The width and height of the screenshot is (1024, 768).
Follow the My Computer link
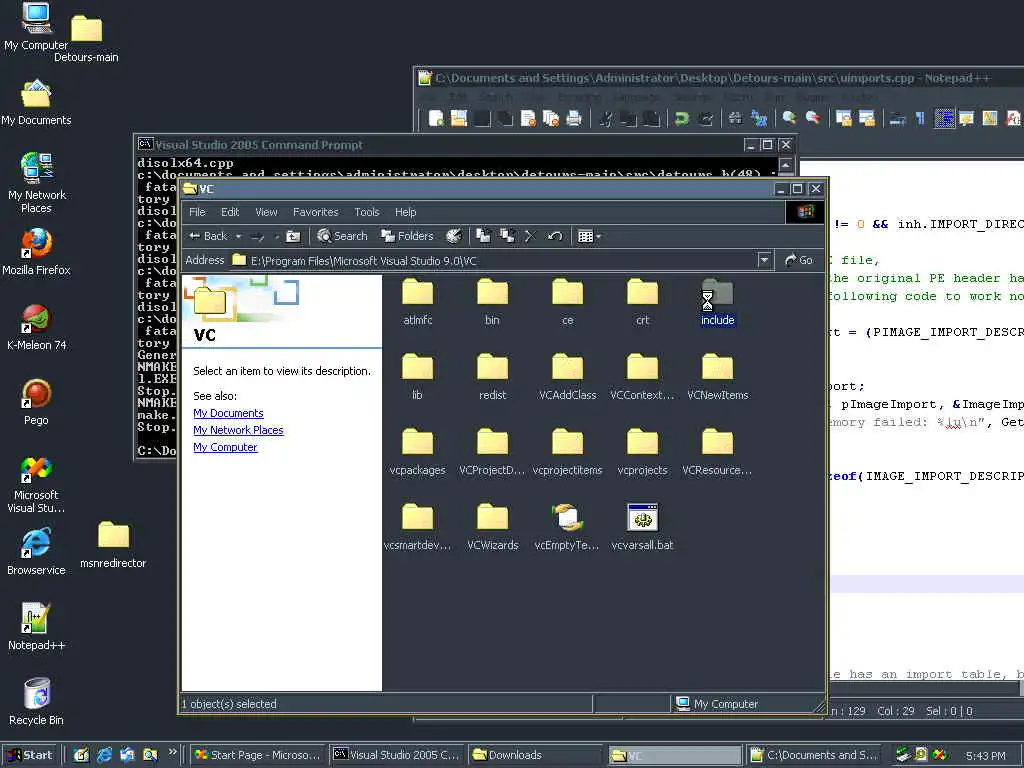pyautogui.click(x=225, y=447)
